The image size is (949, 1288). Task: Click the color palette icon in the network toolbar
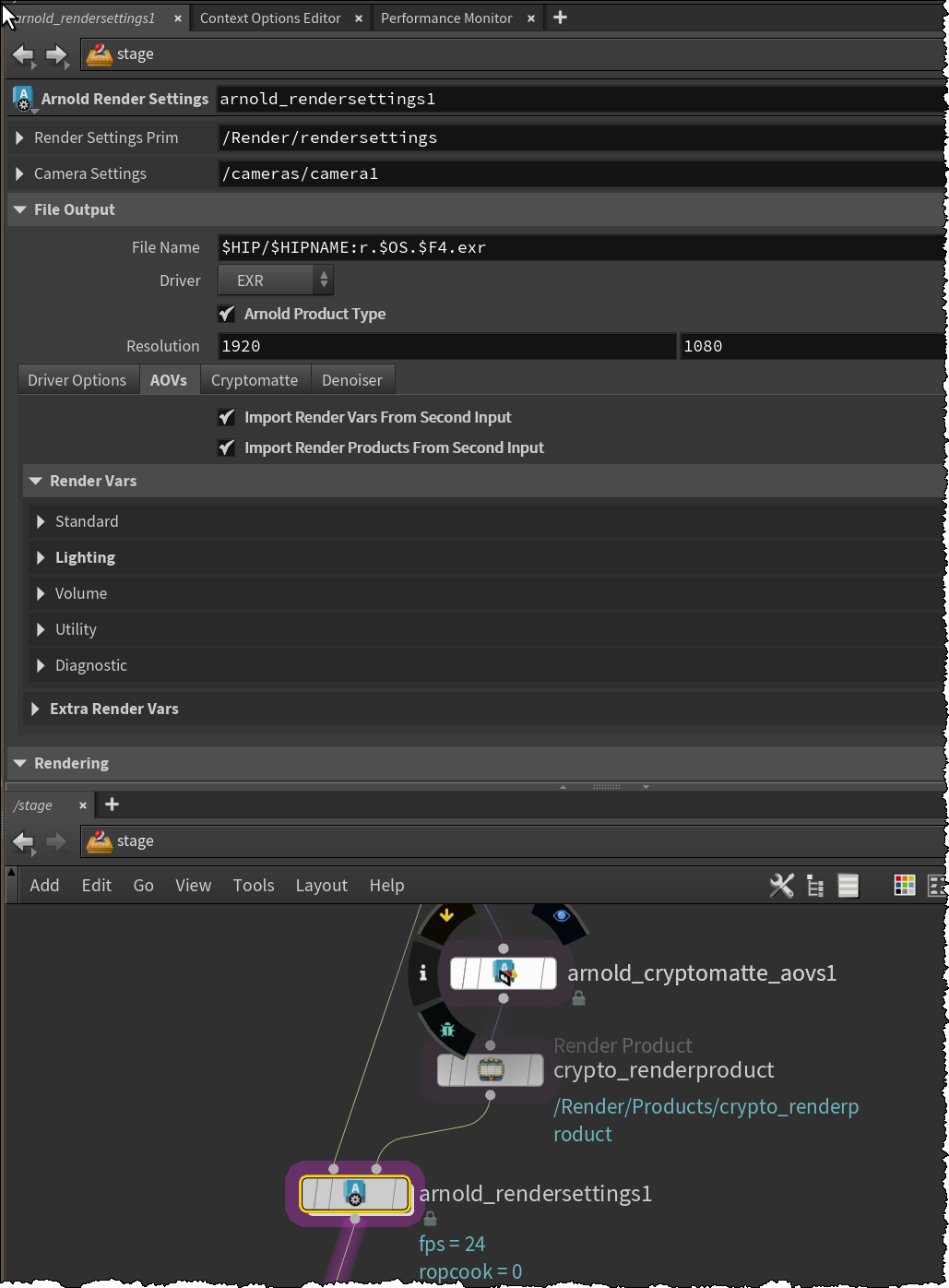903,885
